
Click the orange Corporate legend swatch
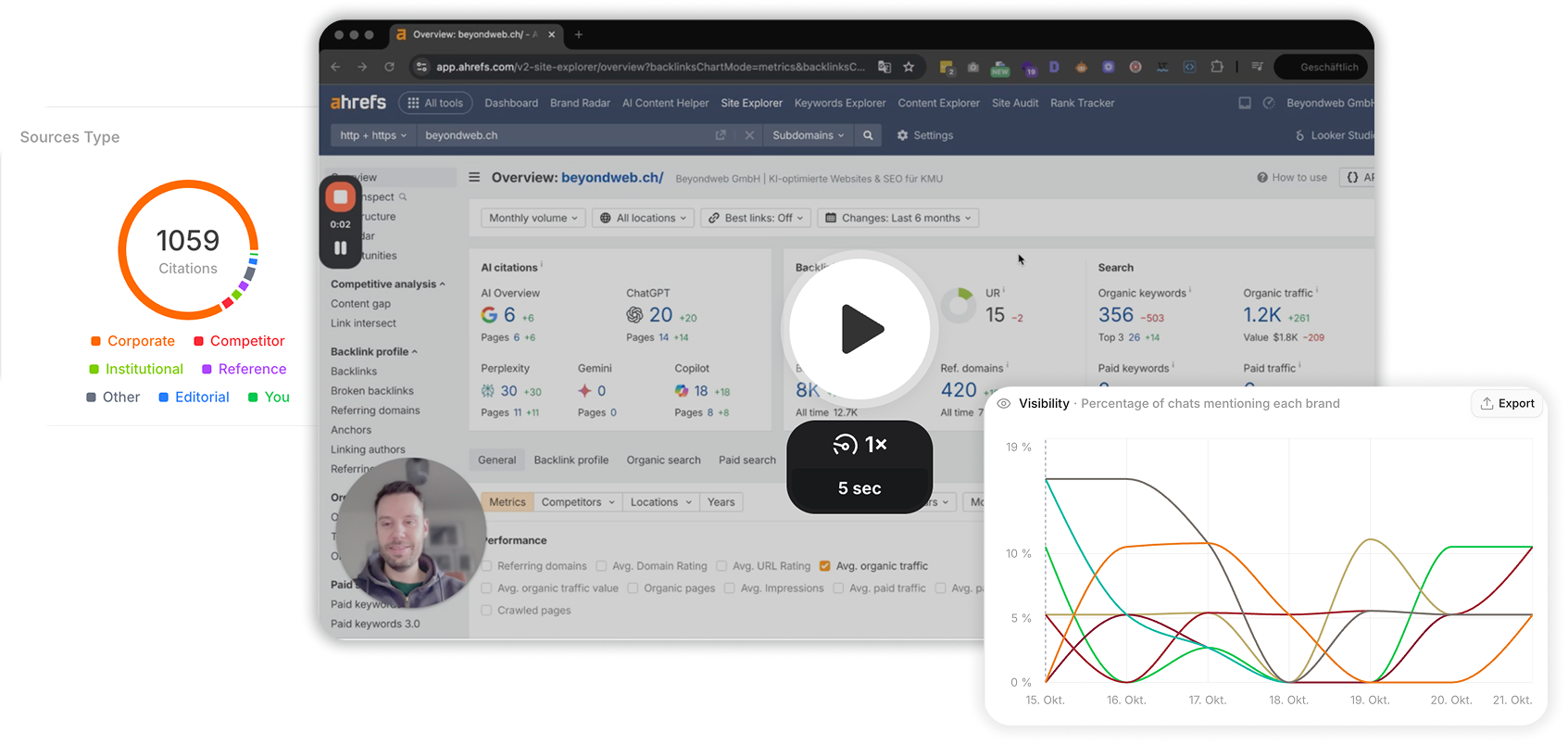coord(95,341)
